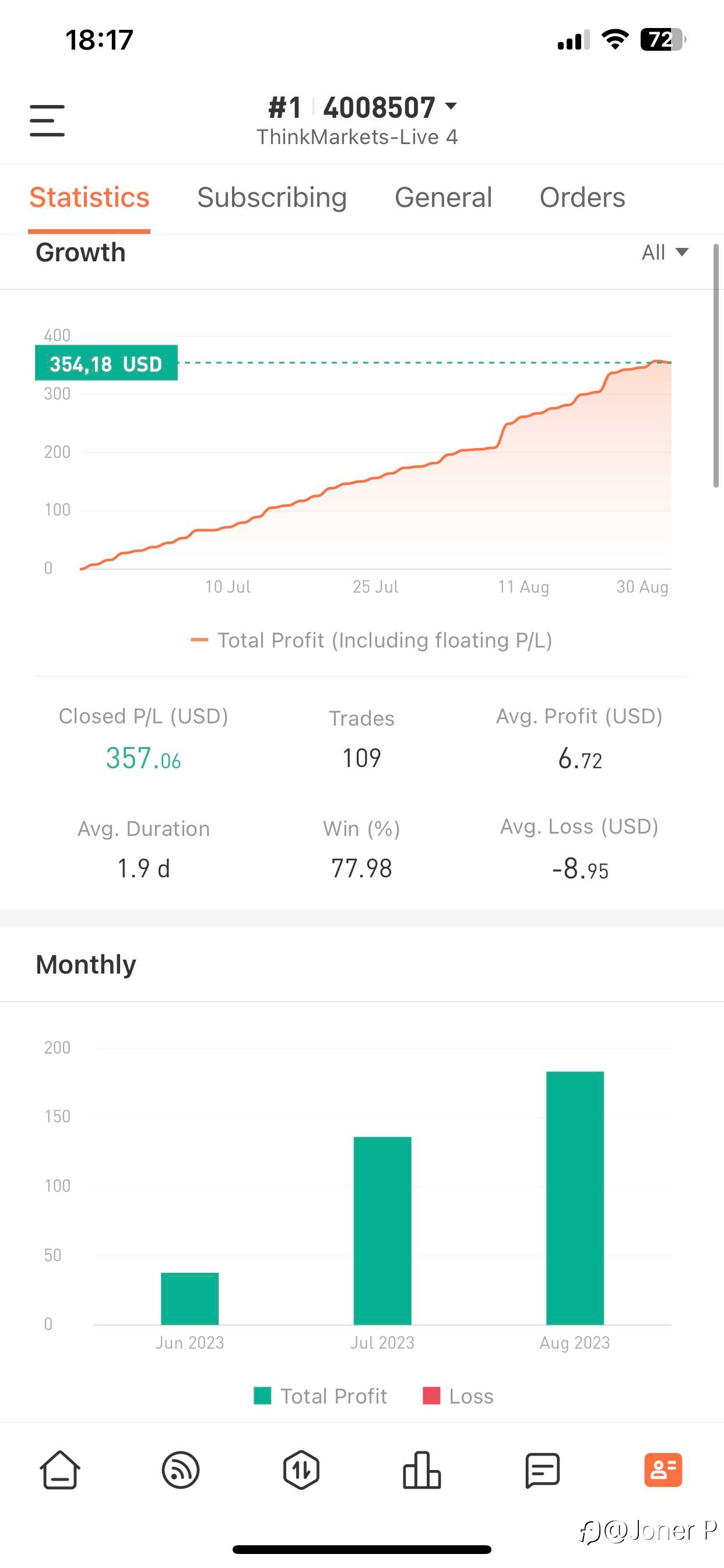
Task: Toggle Loss legend in Monthly chart
Action: pyautogui.click(x=458, y=1396)
